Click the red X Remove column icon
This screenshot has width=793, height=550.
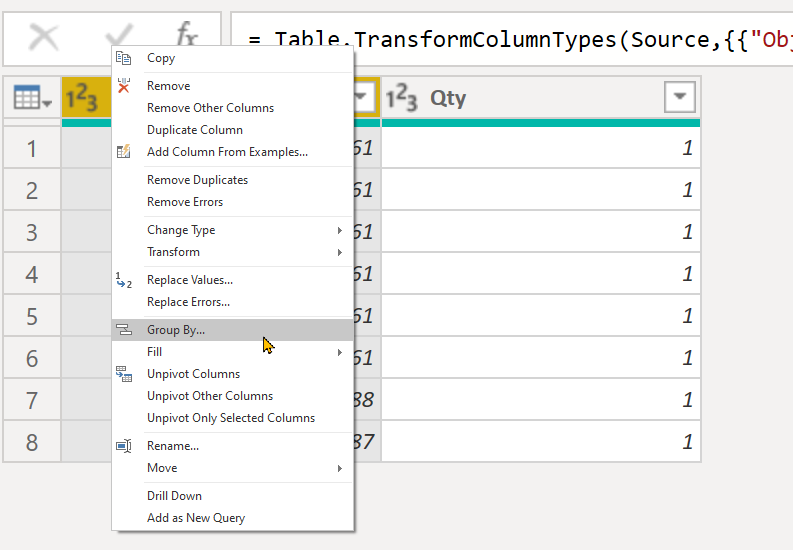click(123, 85)
